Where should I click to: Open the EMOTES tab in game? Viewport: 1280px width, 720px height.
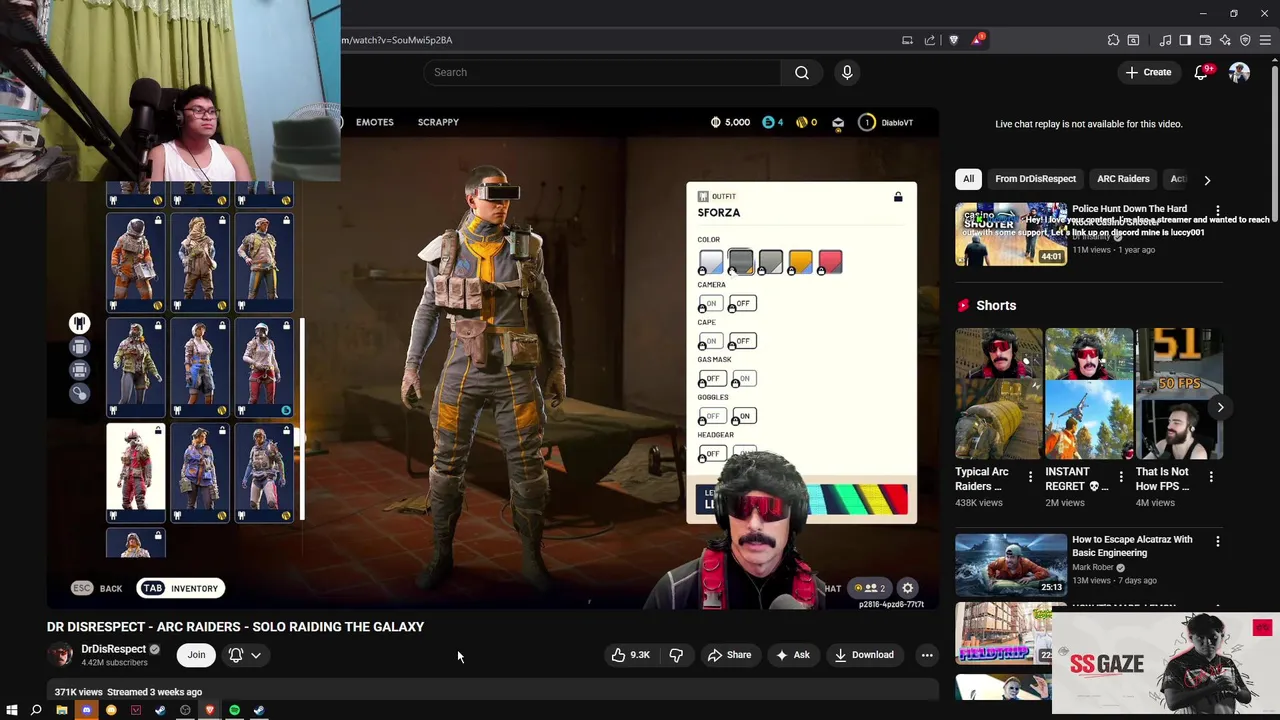pyautogui.click(x=375, y=122)
